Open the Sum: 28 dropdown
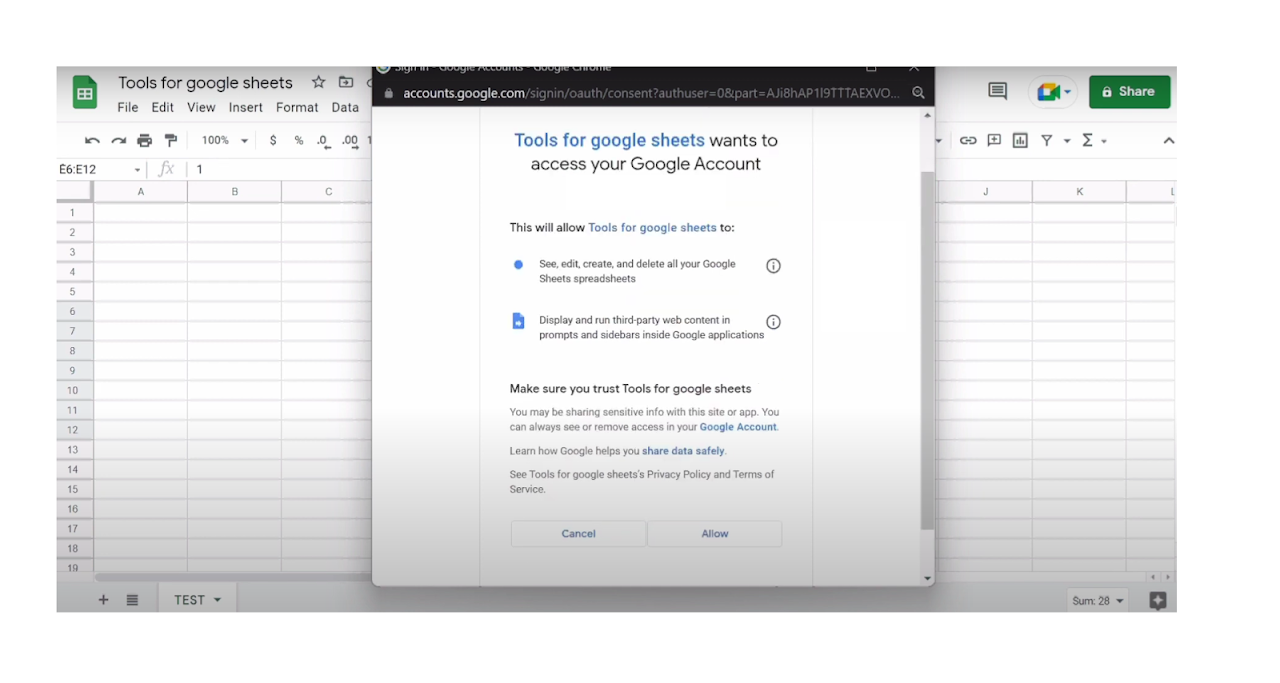This screenshot has width=1280, height=683. 1098,601
